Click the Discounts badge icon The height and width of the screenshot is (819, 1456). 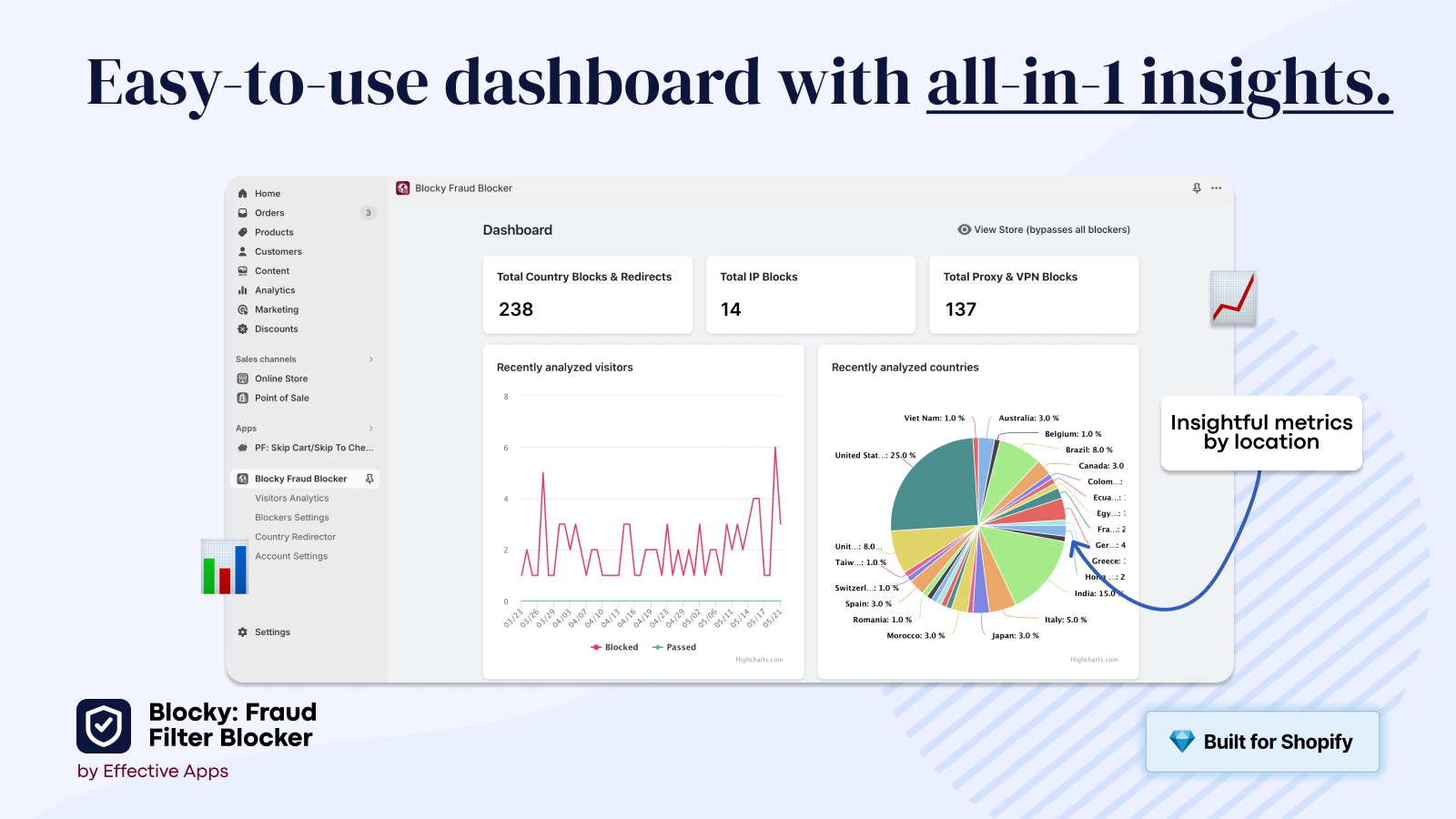[x=243, y=329]
